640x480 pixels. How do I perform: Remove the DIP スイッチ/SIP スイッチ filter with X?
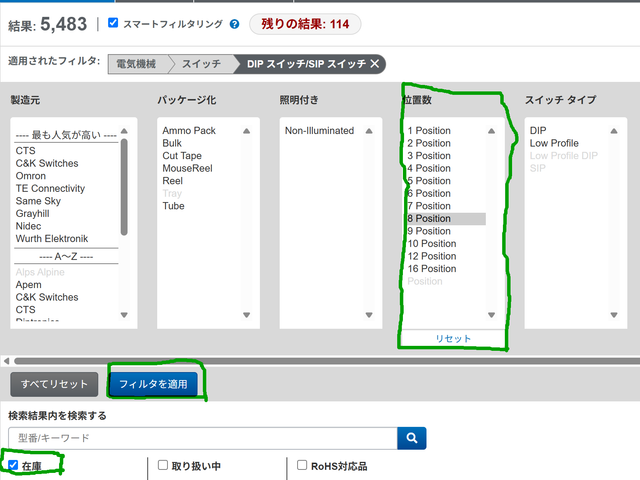click(375, 64)
